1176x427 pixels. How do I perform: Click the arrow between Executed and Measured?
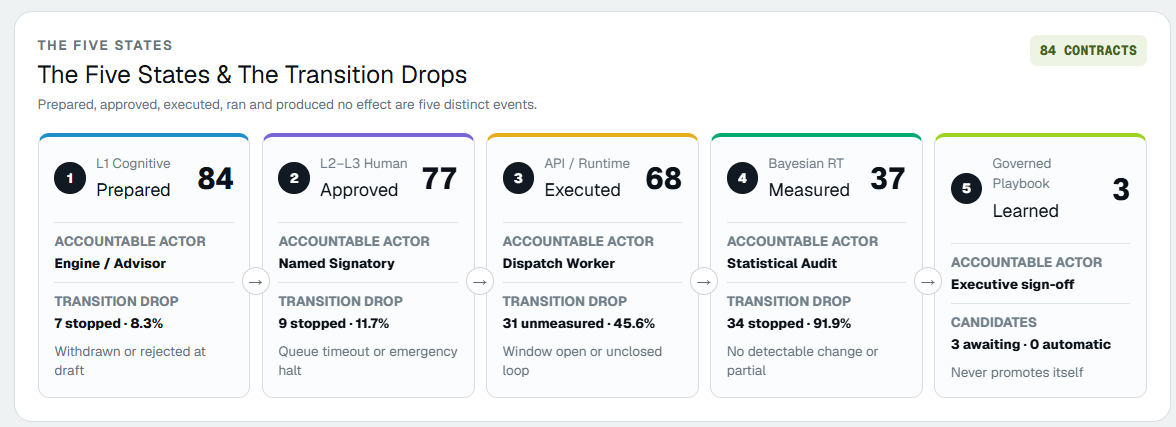point(704,282)
